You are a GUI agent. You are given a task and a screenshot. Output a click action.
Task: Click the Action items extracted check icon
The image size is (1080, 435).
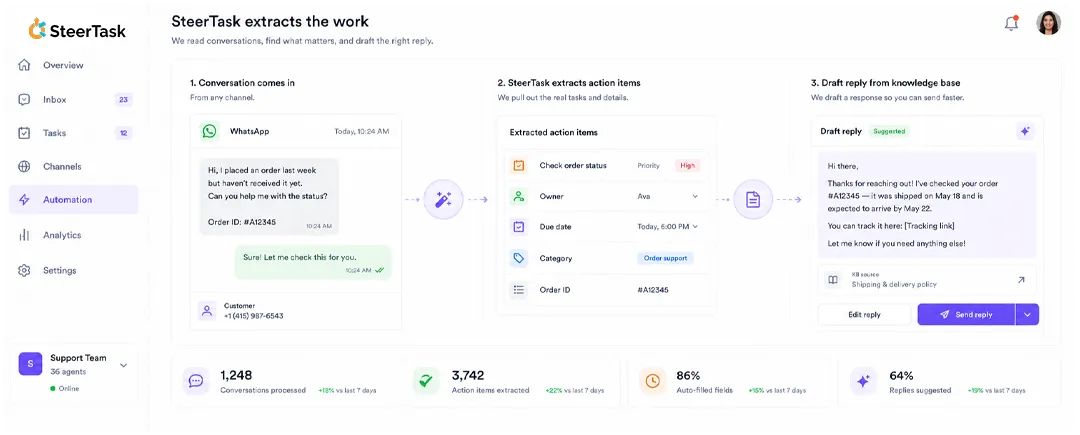[426, 381]
